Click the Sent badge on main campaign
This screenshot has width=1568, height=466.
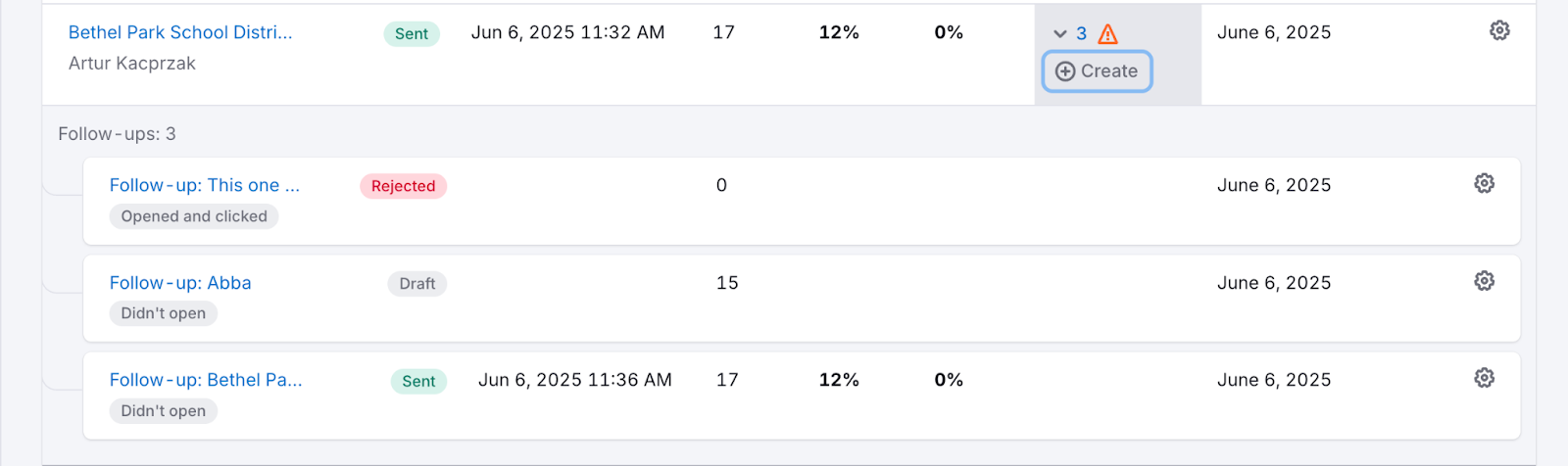tap(412, 34)
